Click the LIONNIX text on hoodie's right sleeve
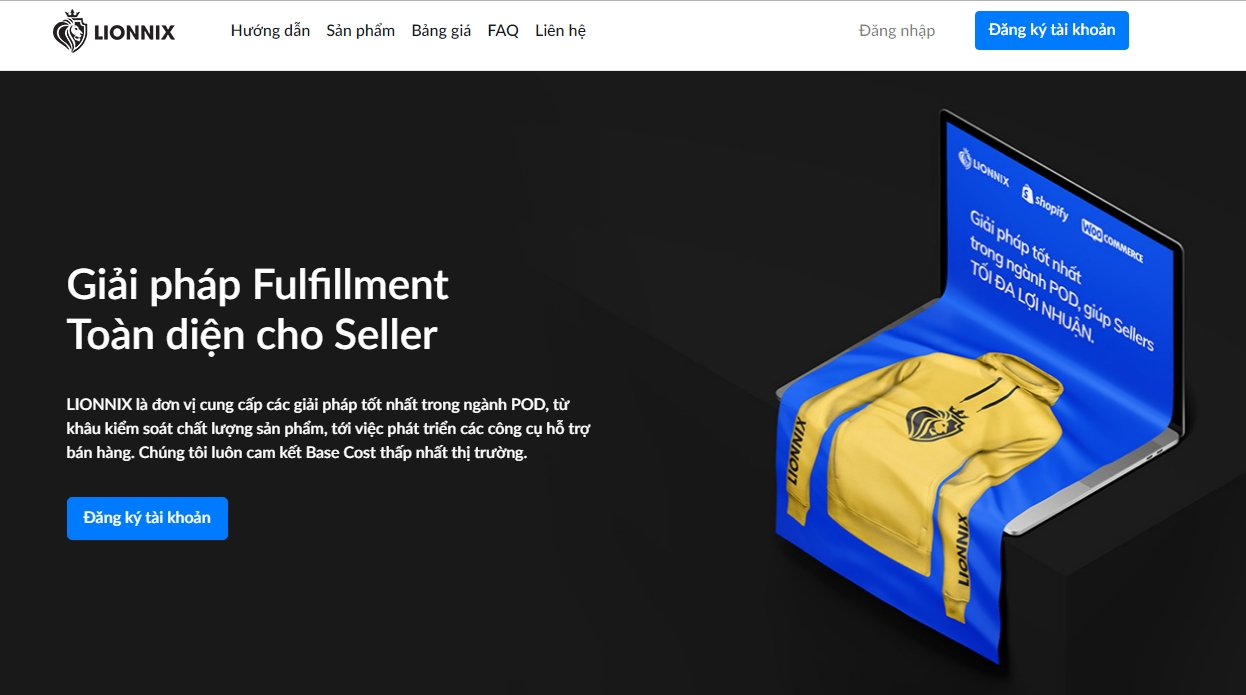Image resolution: width=1246 pixels, height=695 pixels. point(962,549)
